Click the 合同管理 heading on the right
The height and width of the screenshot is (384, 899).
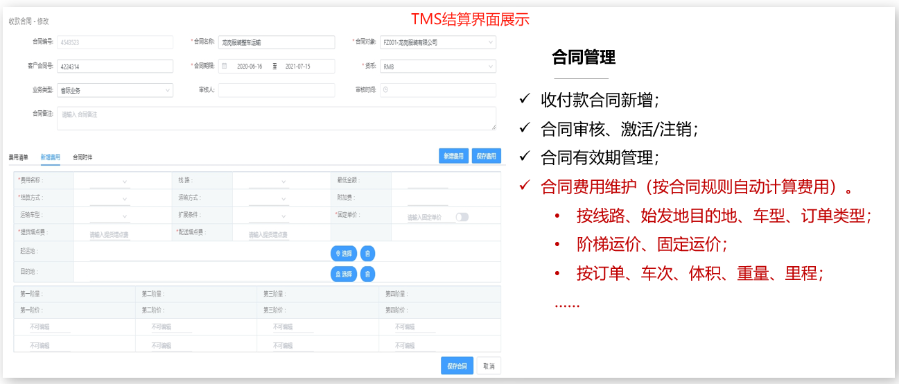click(x=584, y=57)
